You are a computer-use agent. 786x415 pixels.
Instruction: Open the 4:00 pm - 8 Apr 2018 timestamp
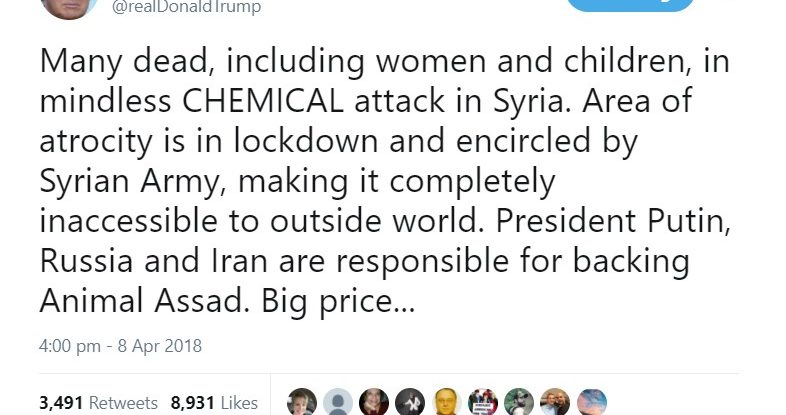[120, 346]
